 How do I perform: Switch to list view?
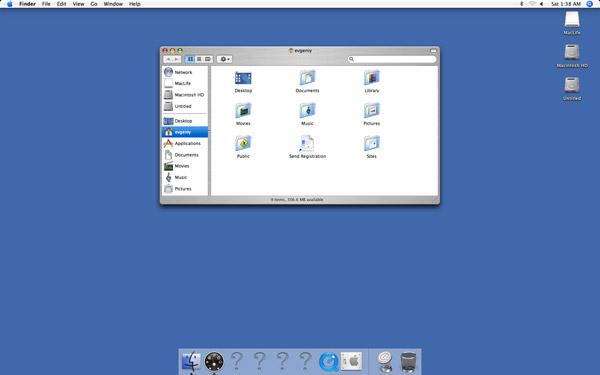[x=199, y=59]
